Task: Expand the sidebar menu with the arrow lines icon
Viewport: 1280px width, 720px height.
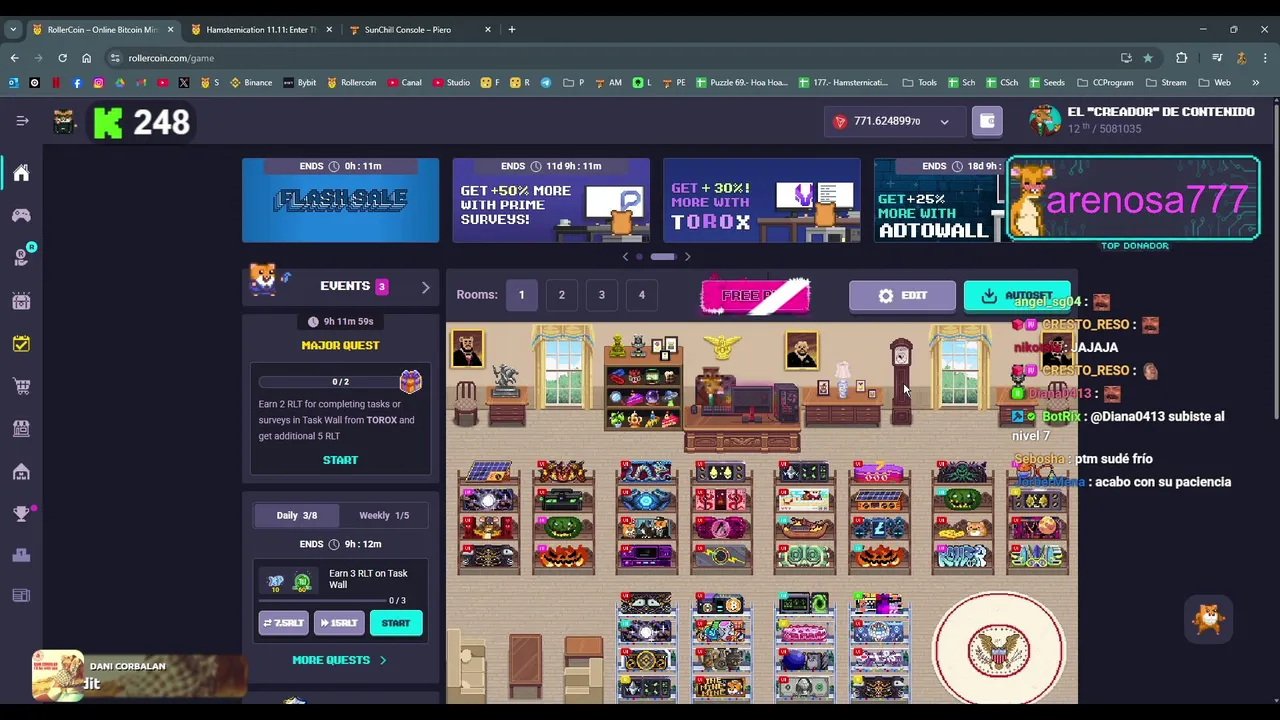Action: pos(22,121)
